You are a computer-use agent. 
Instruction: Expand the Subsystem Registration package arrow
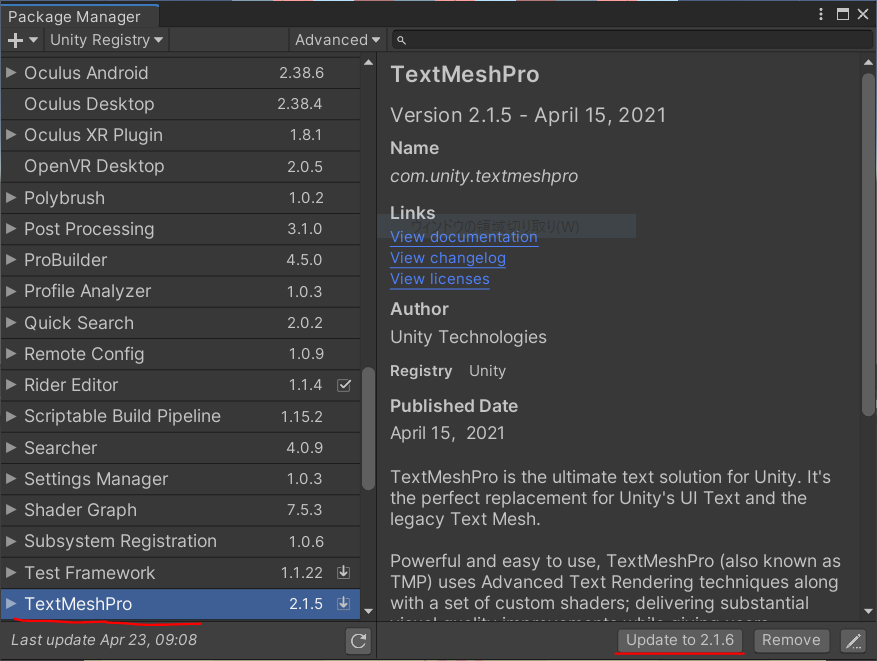tap(10, 541)
